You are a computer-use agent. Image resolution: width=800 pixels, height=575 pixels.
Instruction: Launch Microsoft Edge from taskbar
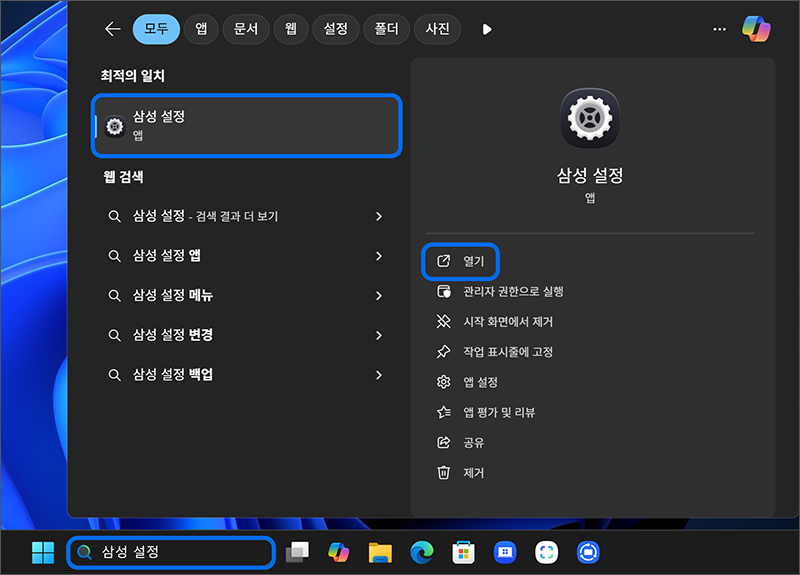422,553
